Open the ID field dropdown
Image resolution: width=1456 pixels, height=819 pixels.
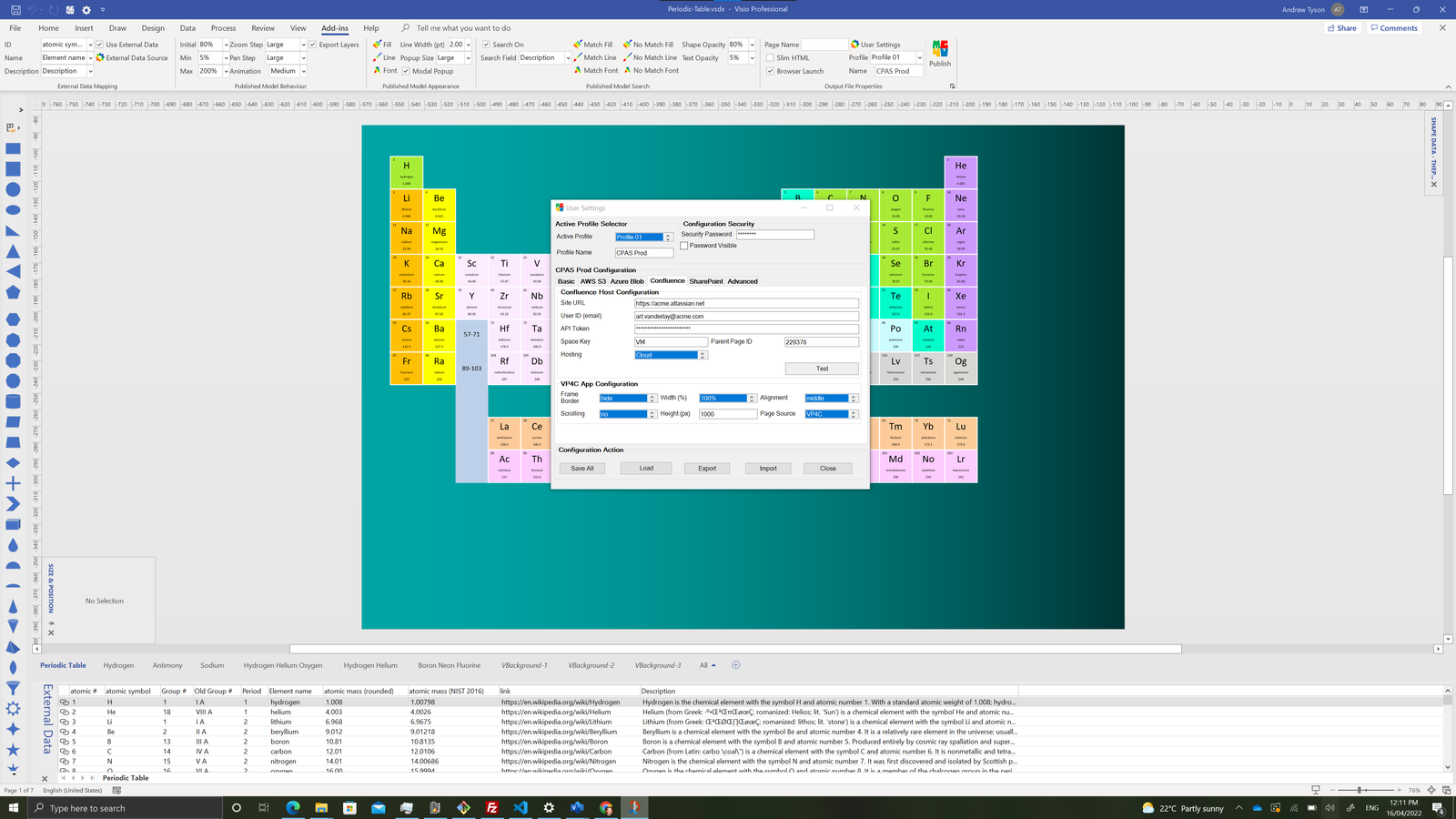[90, 44]
